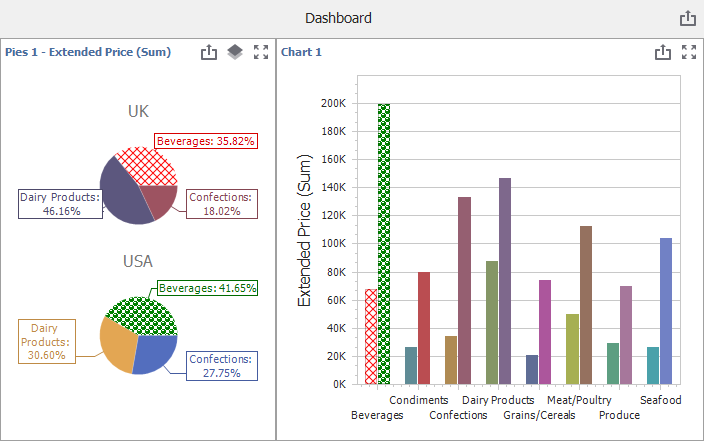The height and width of the screenshot is (441, 704).
Task: Click the magenta Grains/Cereals bar
Action: click(x=545, y=332)
